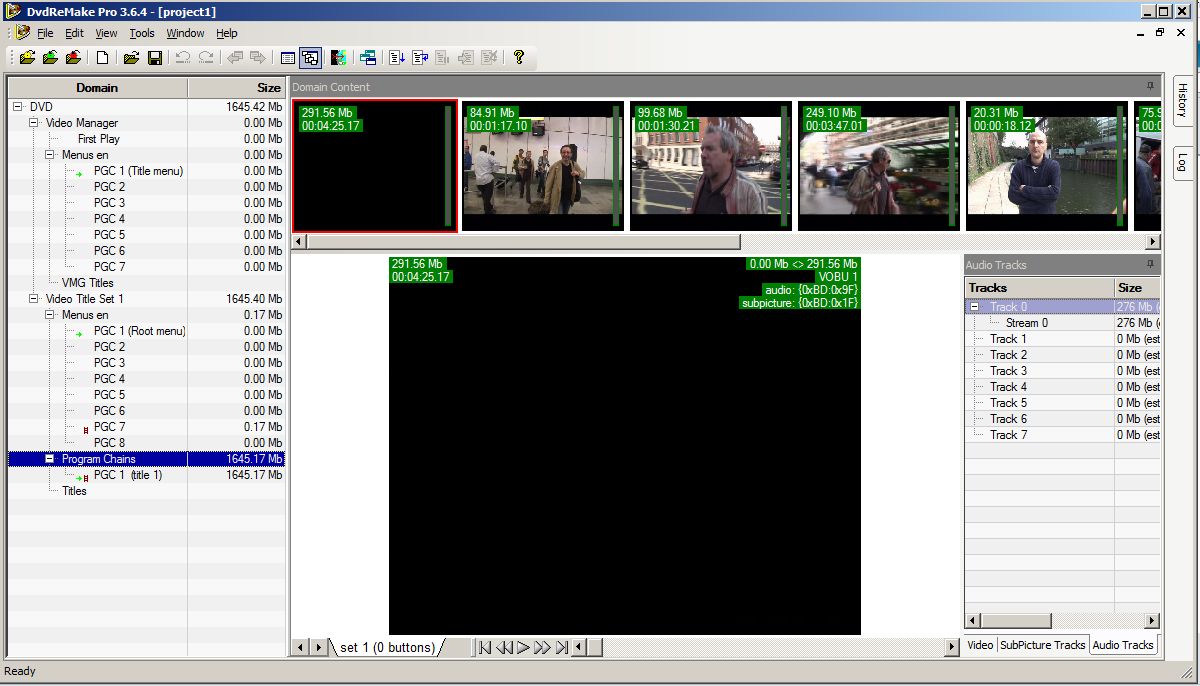Image resolution: width=1200 pixels, height=686 pixels.
Task: Click the New project blank page icon
Action: [x=102, y=58]
